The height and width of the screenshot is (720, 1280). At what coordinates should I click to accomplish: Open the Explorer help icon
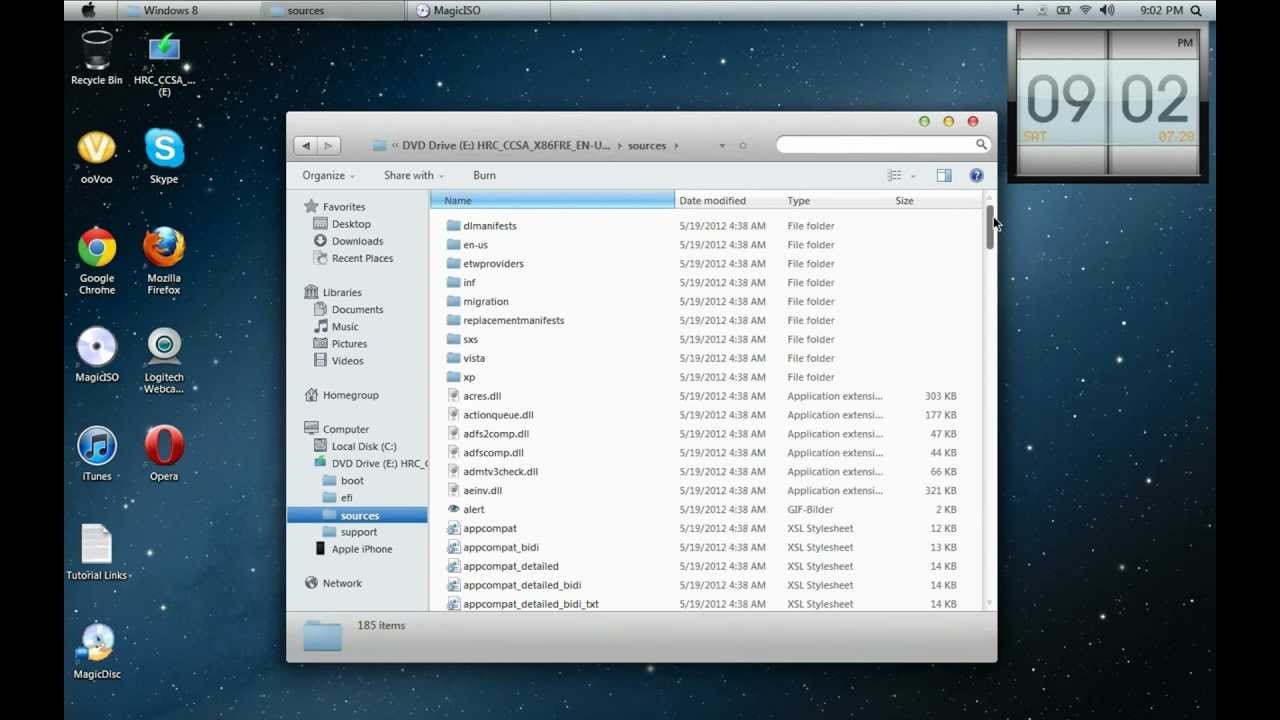point(976,176)
